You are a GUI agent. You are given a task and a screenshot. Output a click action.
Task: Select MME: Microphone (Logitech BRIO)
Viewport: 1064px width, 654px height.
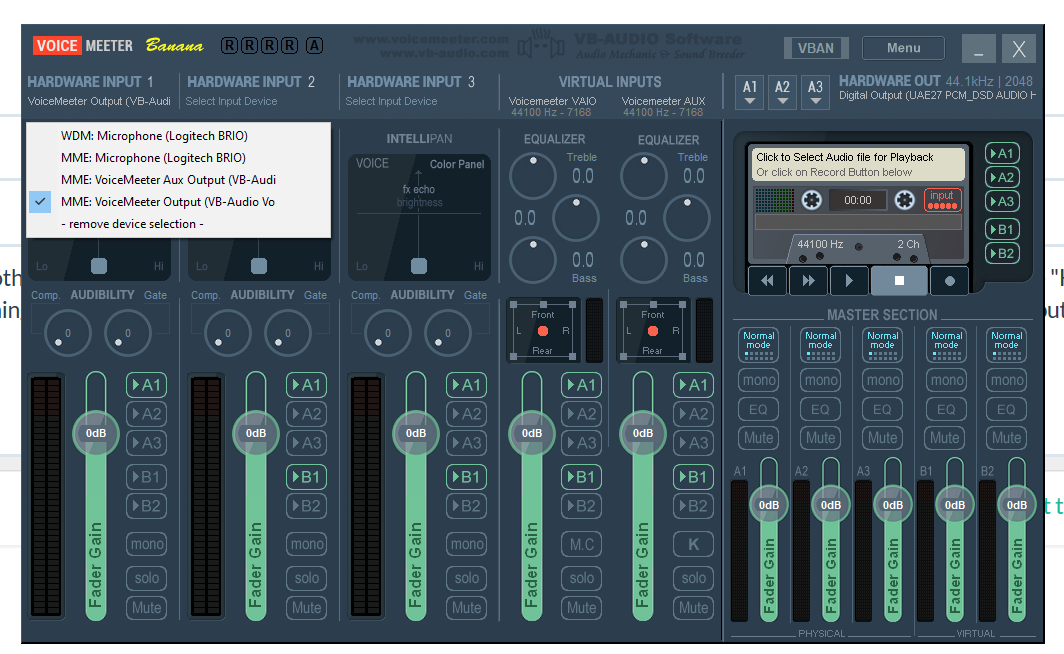178,157
